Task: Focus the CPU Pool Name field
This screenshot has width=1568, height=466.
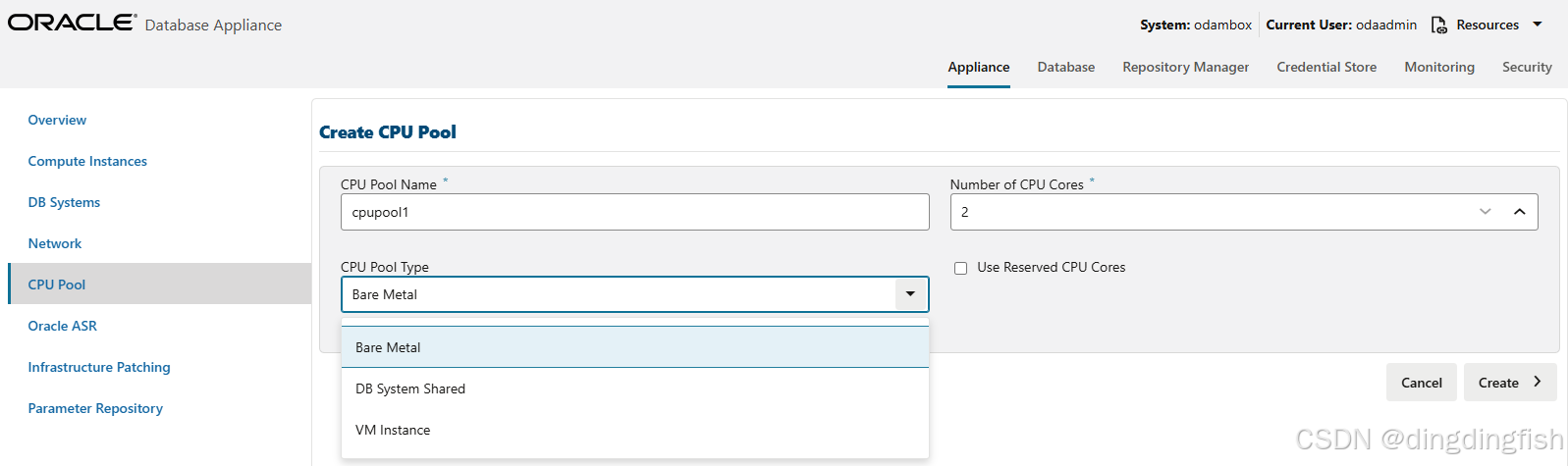Action: pyautogui.click(x=635, y=212)
